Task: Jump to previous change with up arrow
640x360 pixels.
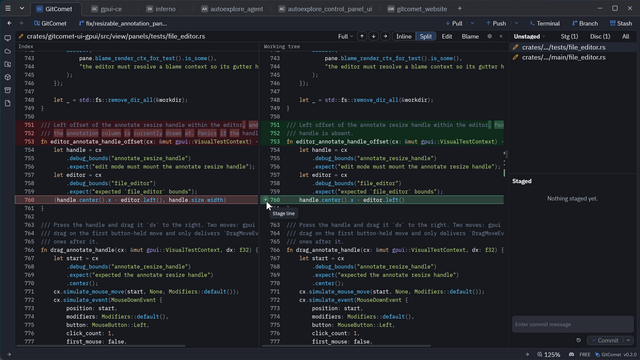Action: [x=362, y=36]
